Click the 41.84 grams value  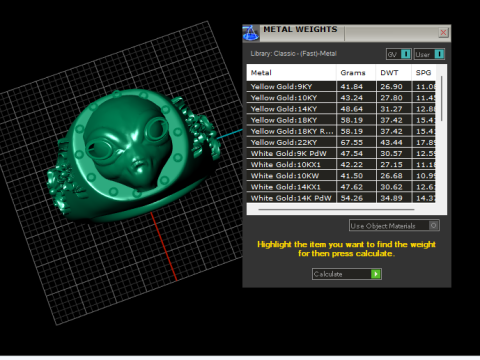(x=351, y=87)
